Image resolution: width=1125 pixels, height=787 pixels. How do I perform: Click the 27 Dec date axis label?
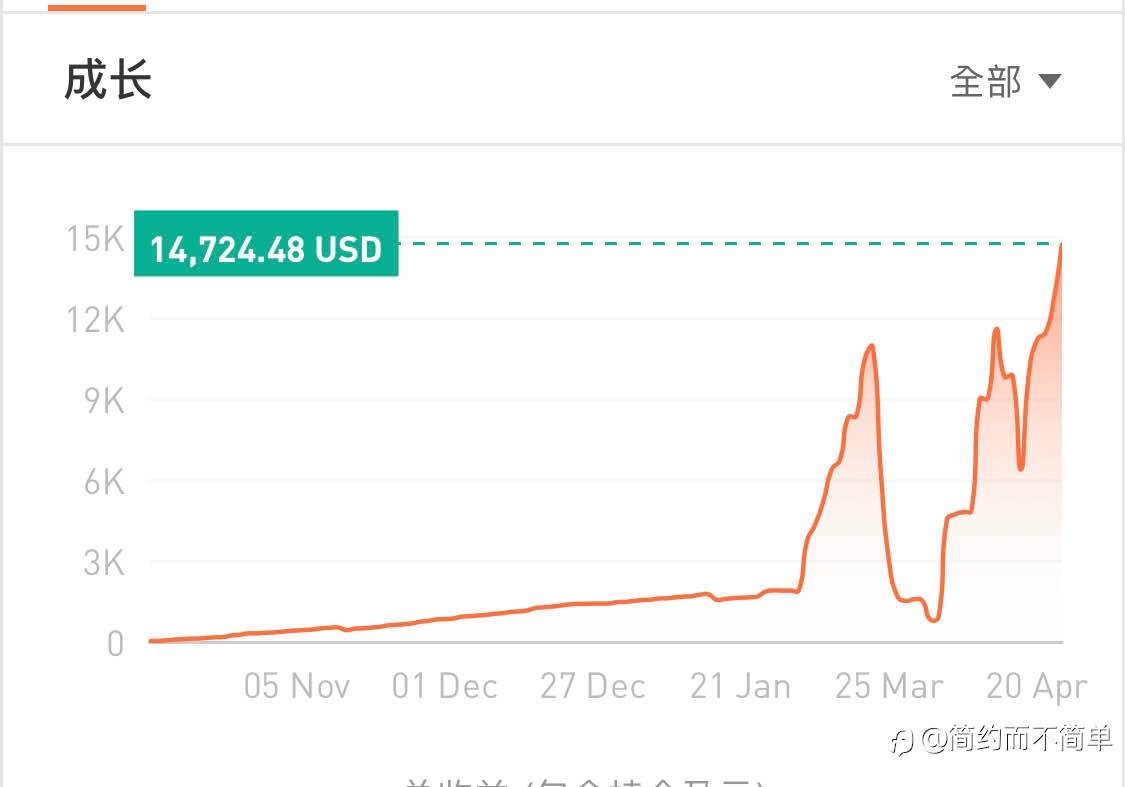pos(593,687)
